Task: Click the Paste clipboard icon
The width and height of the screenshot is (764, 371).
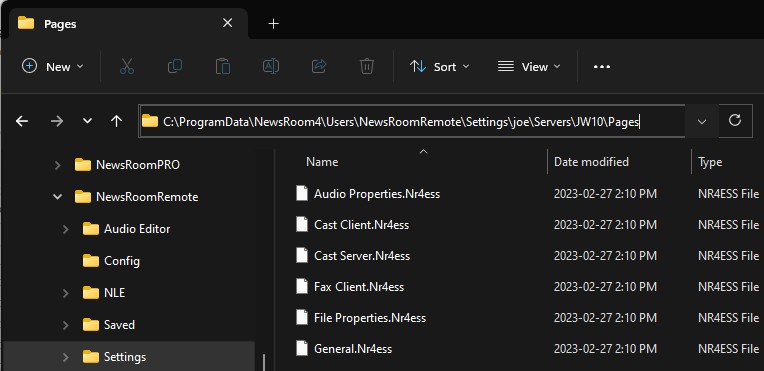Action: 223,66
